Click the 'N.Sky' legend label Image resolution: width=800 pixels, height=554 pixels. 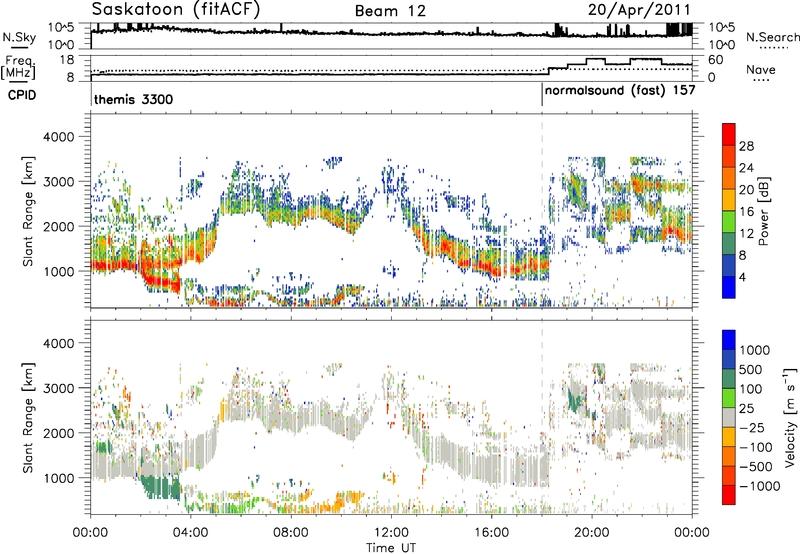pyautogui.click(x=19, y=37)
